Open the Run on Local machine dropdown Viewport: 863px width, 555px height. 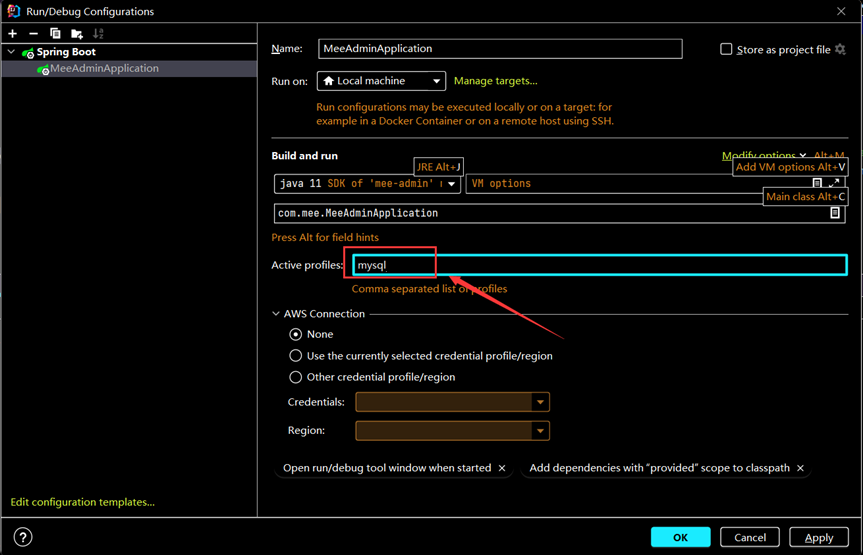(x=381, y=81)
